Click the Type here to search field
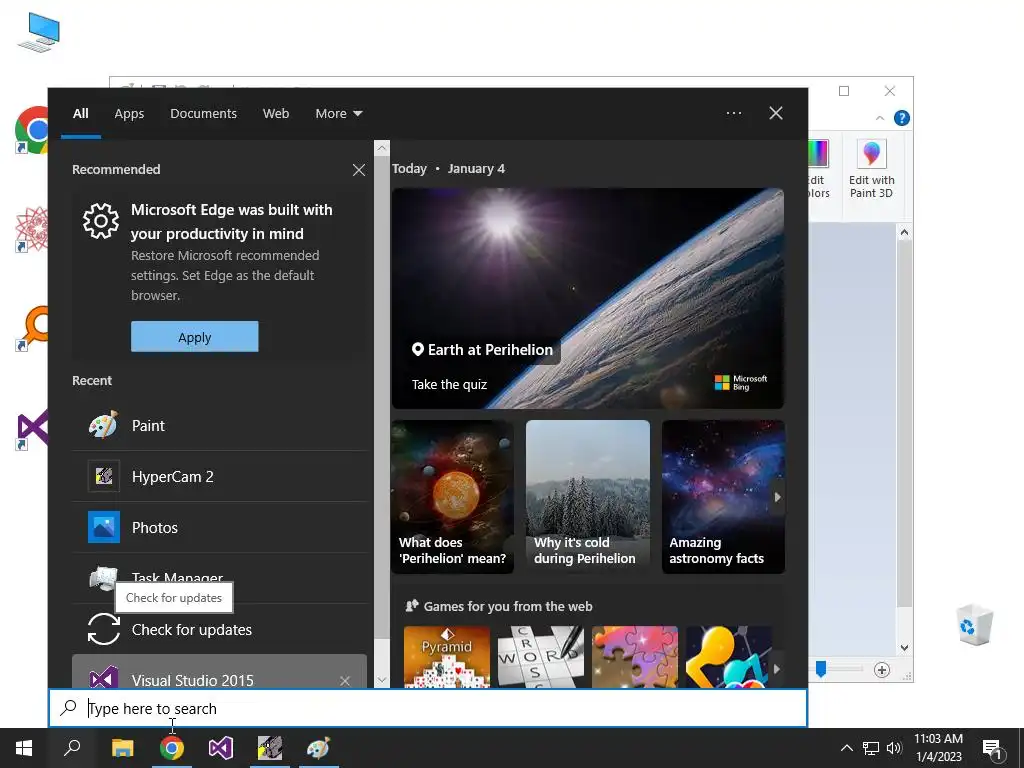This screenshot has width=1024, height=768. (428, 709)
